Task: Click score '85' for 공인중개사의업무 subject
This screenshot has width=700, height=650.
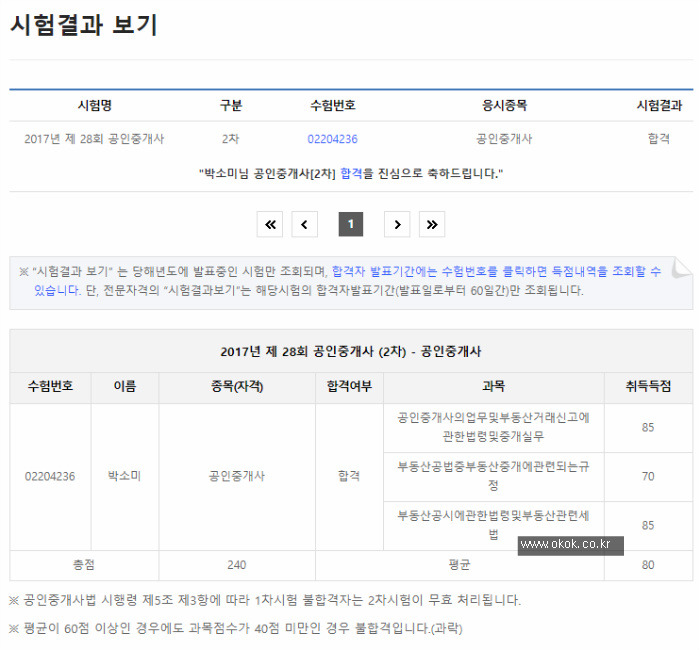Action: click(648, 427)
